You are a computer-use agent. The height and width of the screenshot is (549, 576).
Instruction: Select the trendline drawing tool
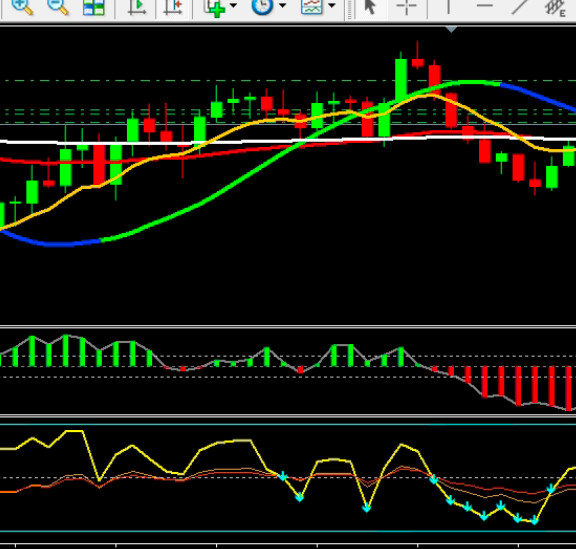pos(520,6)
